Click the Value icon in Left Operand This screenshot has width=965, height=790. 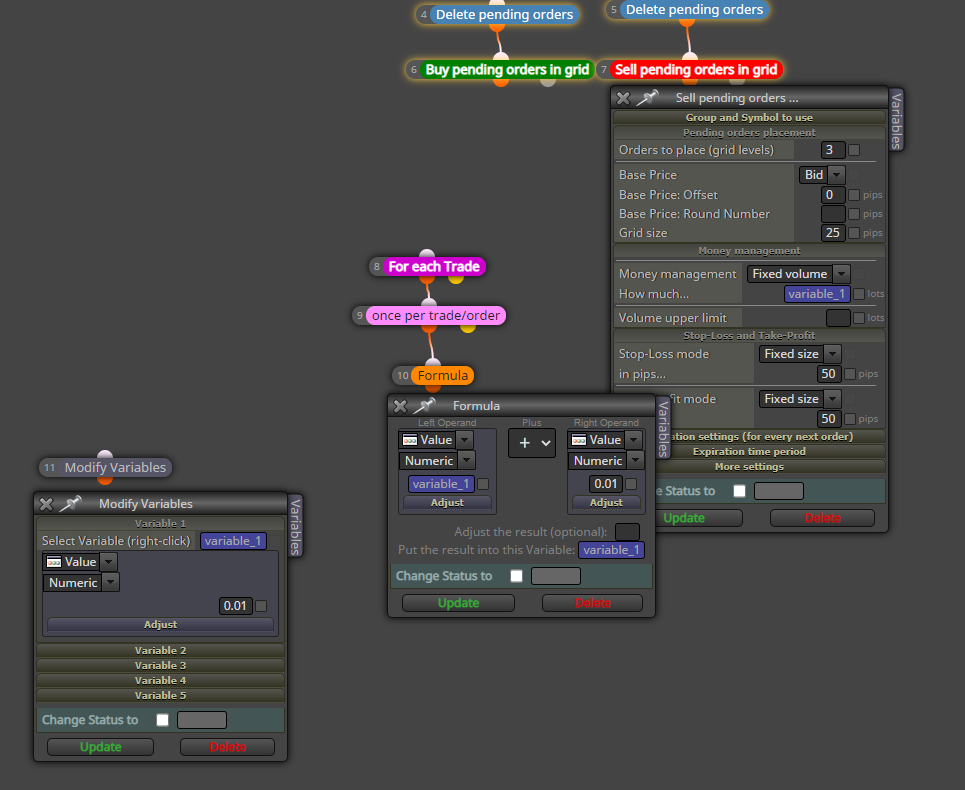point(410,440)
